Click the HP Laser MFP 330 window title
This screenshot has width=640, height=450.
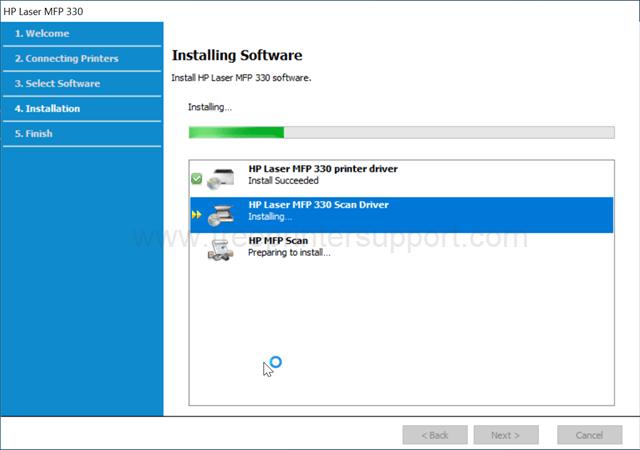[43, 11]
